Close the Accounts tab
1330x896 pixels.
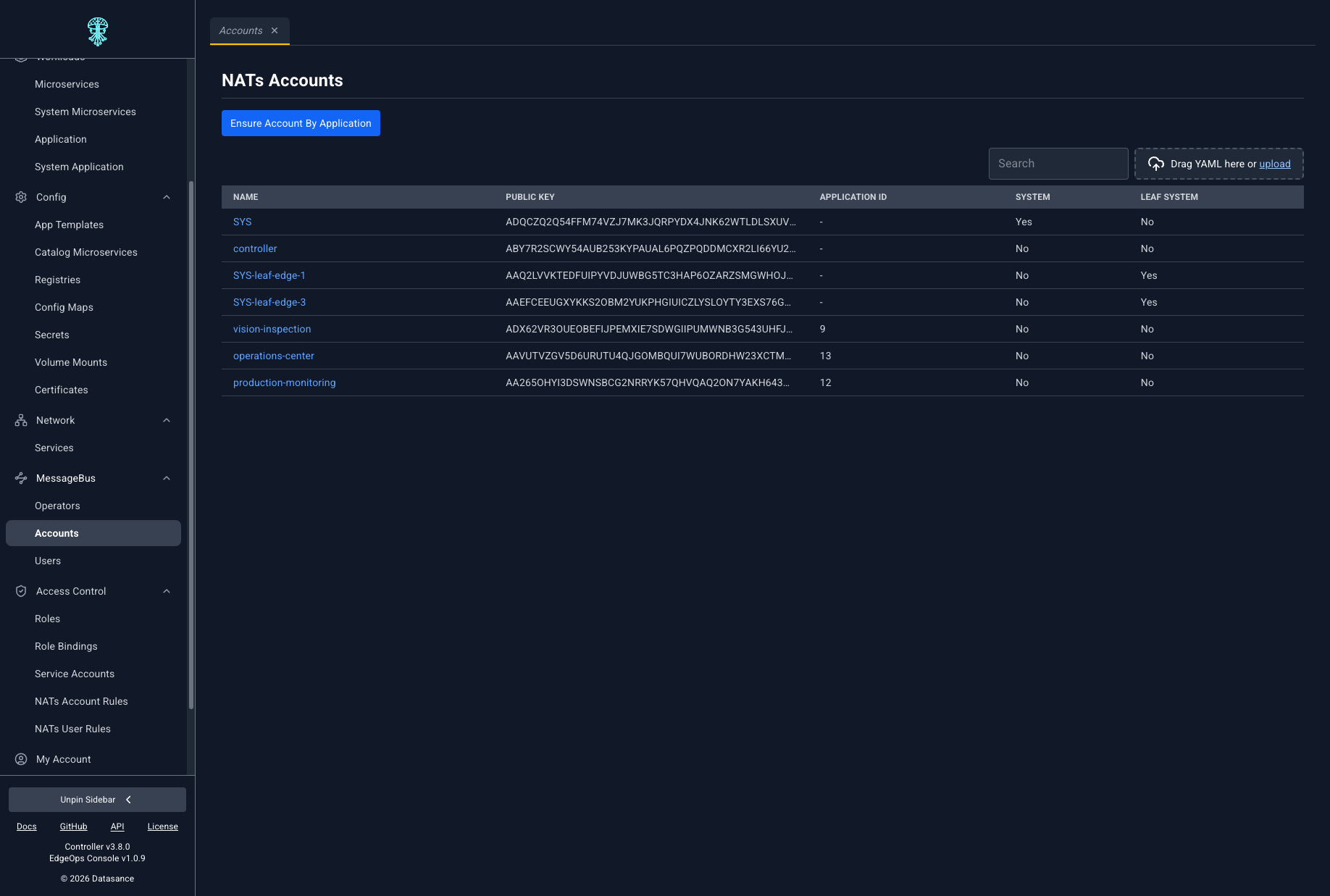tap(275, 30)
